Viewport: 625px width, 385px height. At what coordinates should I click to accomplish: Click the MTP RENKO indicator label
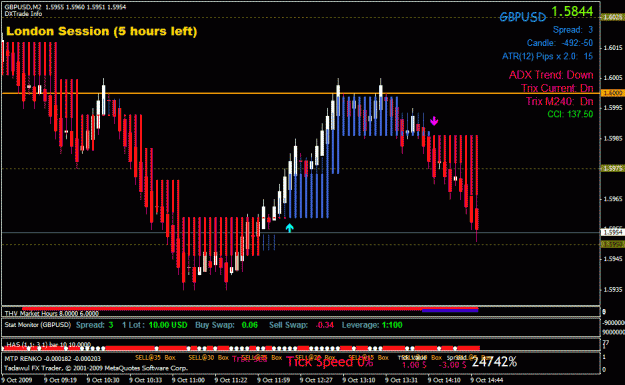point(52,359)
